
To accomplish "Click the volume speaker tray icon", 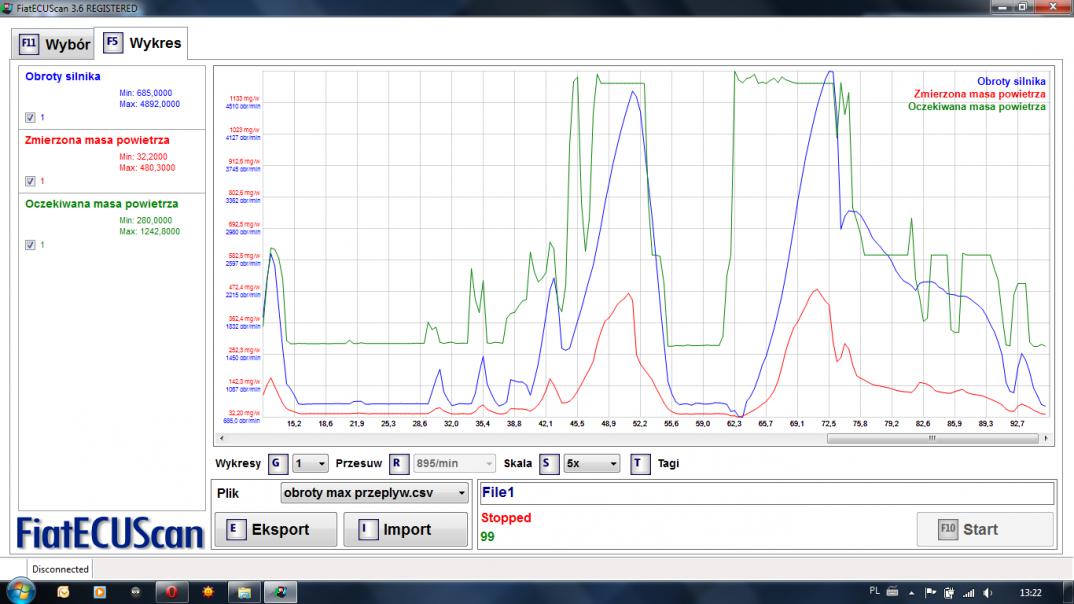I will [987, 593].
